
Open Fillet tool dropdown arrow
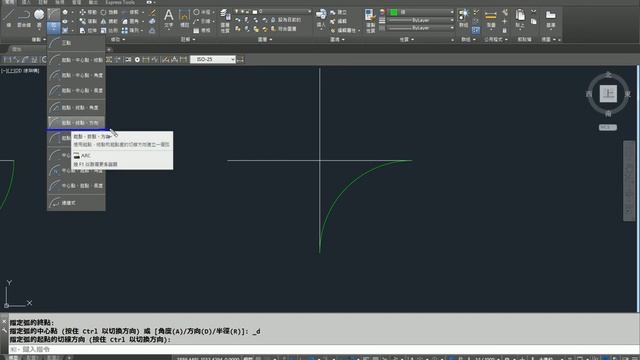point(143,21)
